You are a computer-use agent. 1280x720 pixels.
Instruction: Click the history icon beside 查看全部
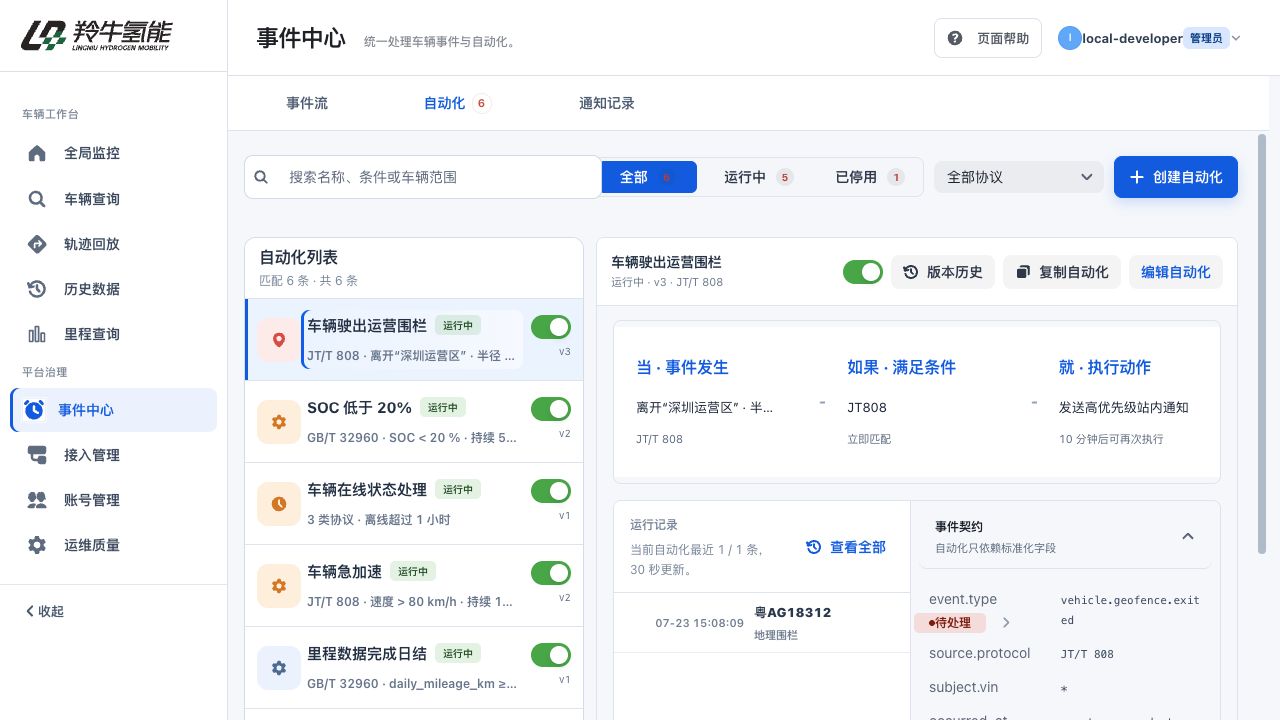[814, 547]
